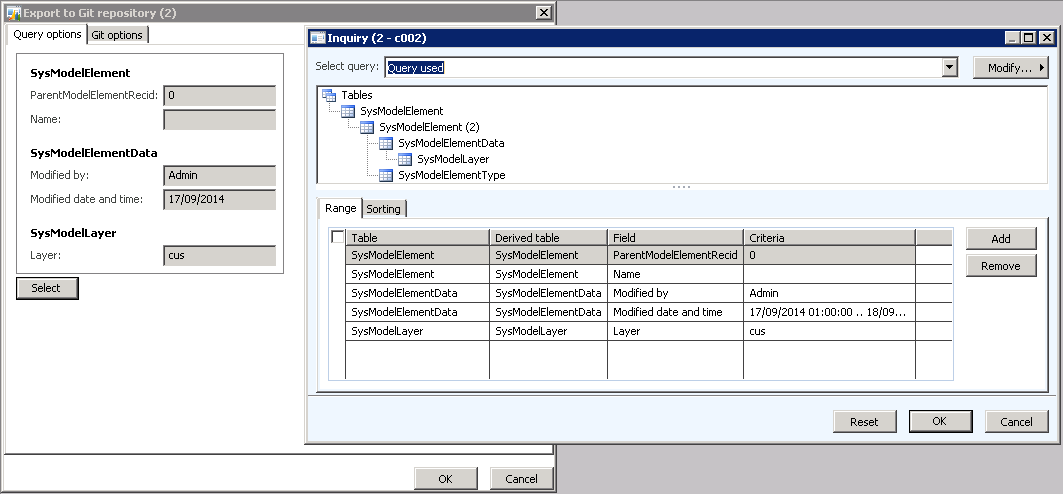
Task: Click the Modified by input field
Action: coord(219,175)
